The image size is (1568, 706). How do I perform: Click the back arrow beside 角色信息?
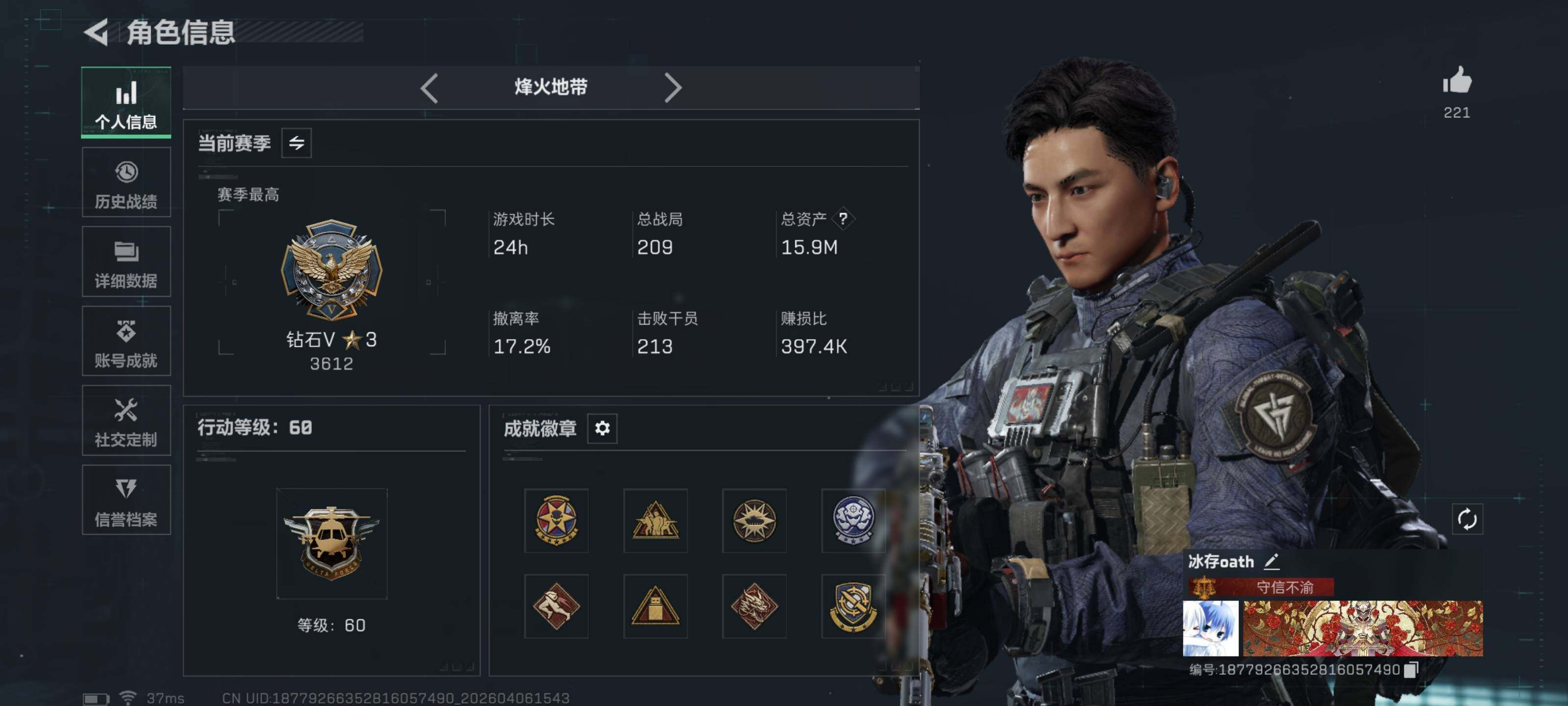coord(96,32)
